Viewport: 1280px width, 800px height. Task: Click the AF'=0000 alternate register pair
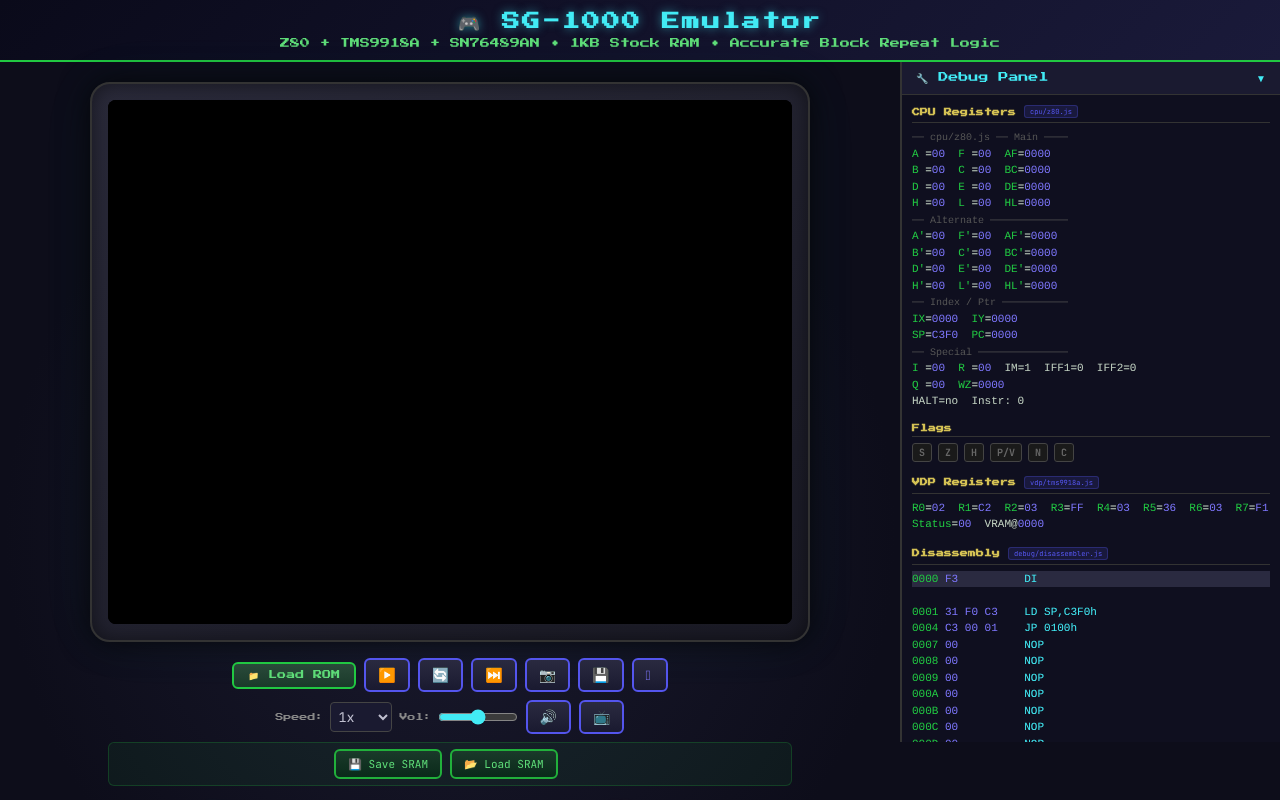click(1031, 236)
